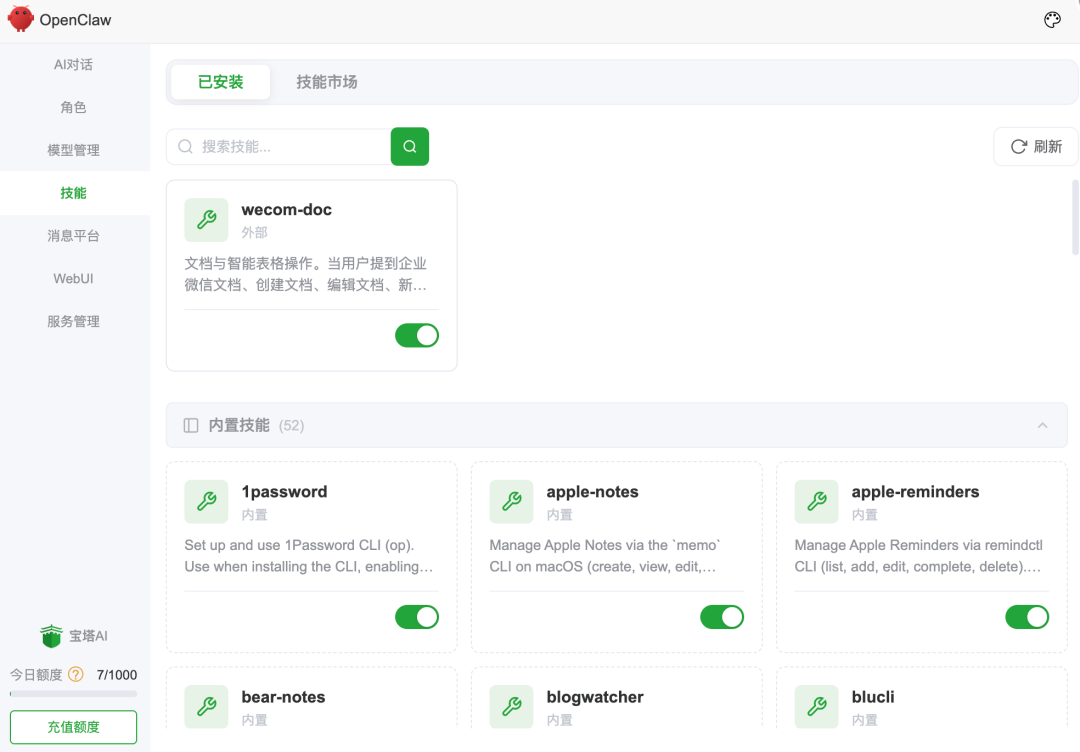Click the 宝塔AI icon in sidebar
This screenshot has width=1080, height=752.
tap(51, 635)
